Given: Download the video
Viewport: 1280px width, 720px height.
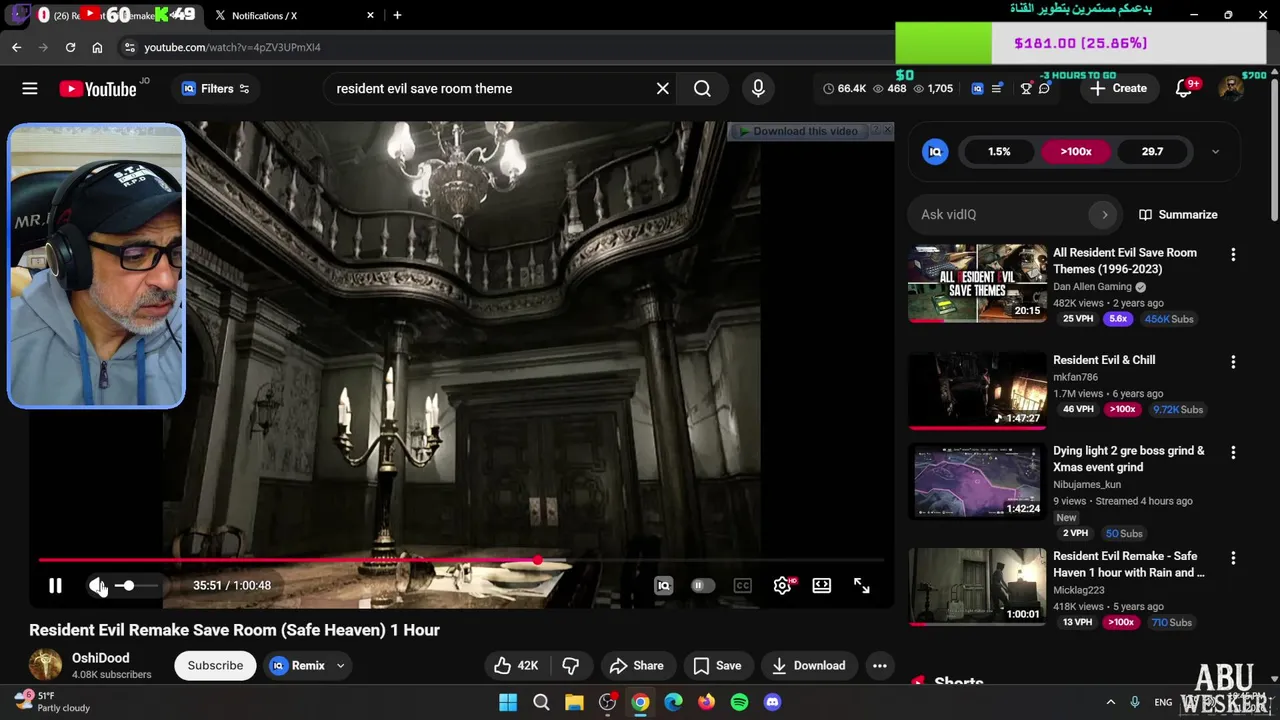Looking at the screenshot, I should [809, 665].
